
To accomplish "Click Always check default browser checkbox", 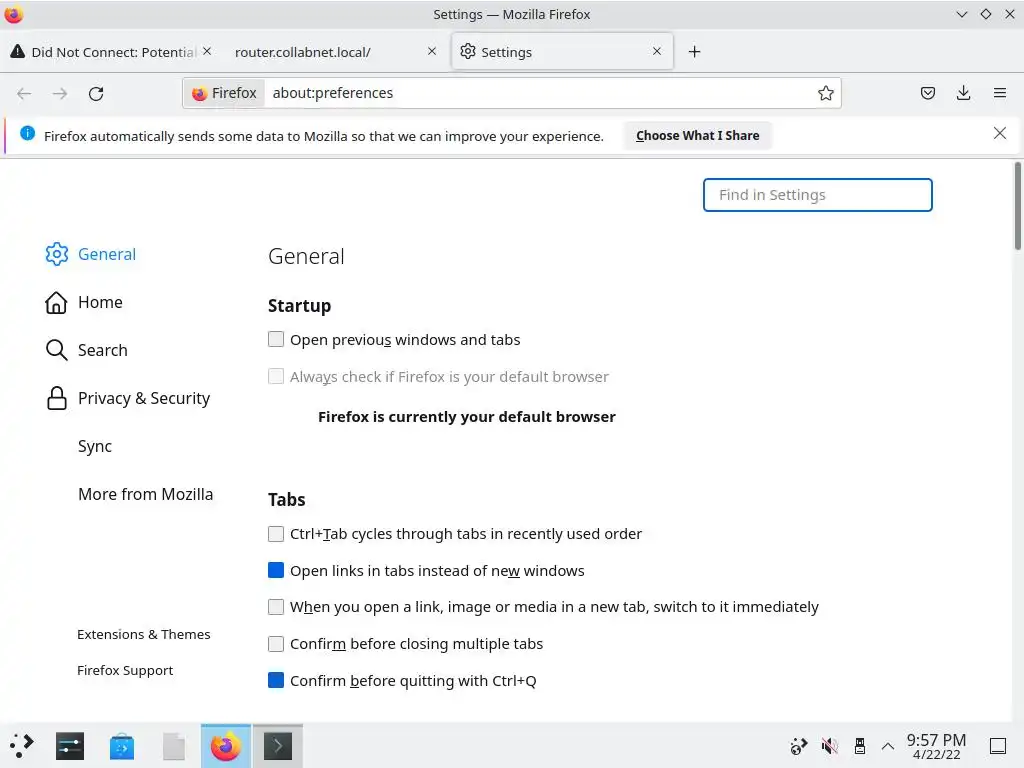I will pos(276,376).
